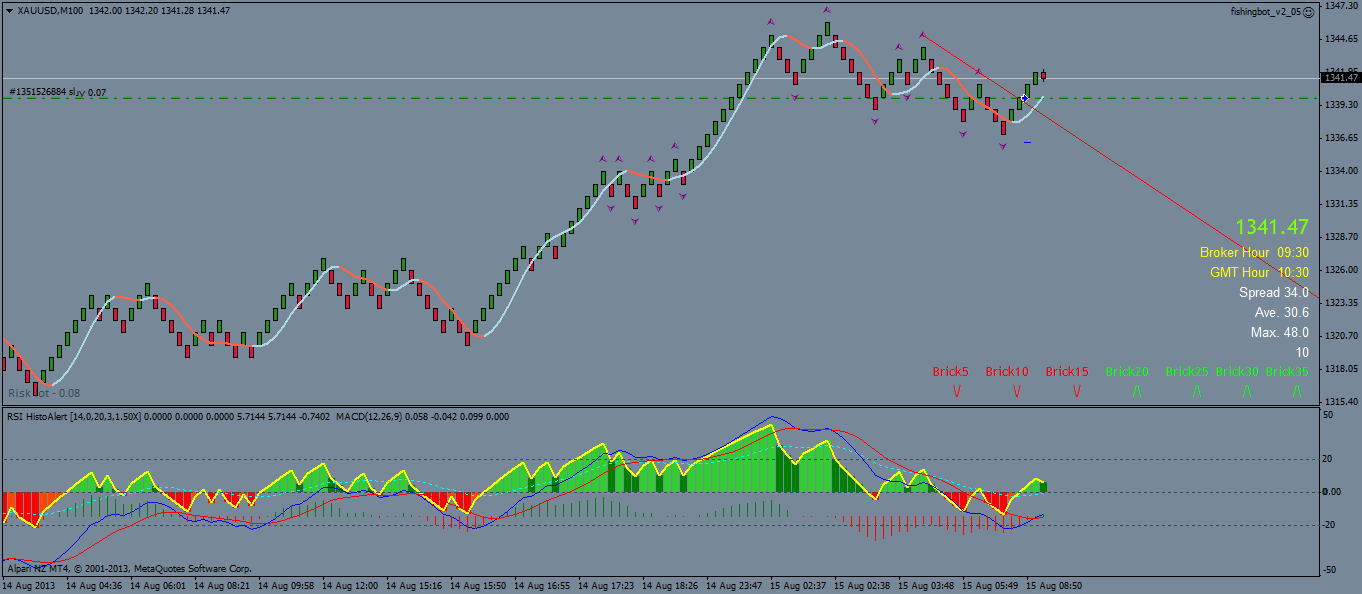Image resolution: width=1362 pixels, height=594 pixels.
Task: Click the current price marker 1341.47 on price axis
Action: [1341, 78]
